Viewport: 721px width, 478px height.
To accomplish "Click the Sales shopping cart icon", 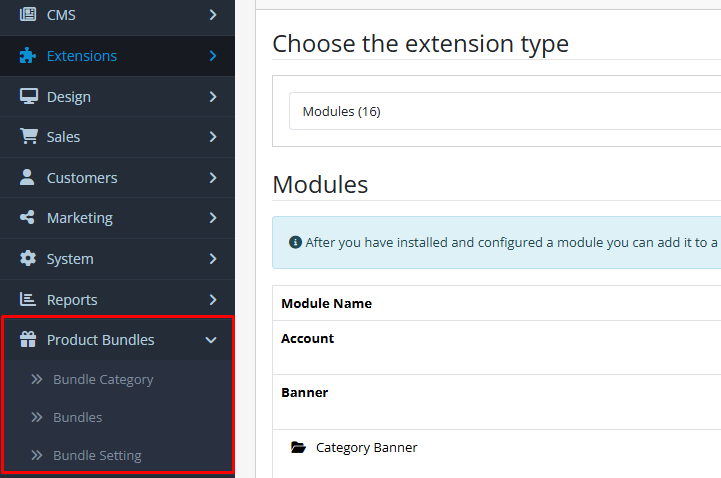I will [x=28, y=137].
